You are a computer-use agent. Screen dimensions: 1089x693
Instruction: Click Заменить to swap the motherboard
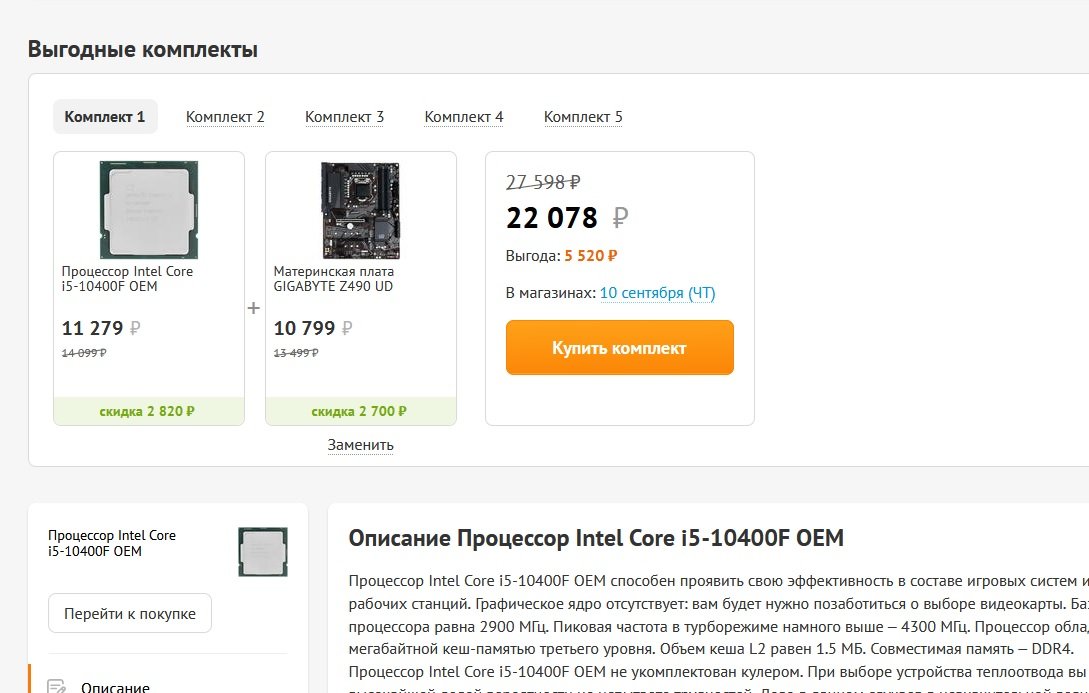360,445
